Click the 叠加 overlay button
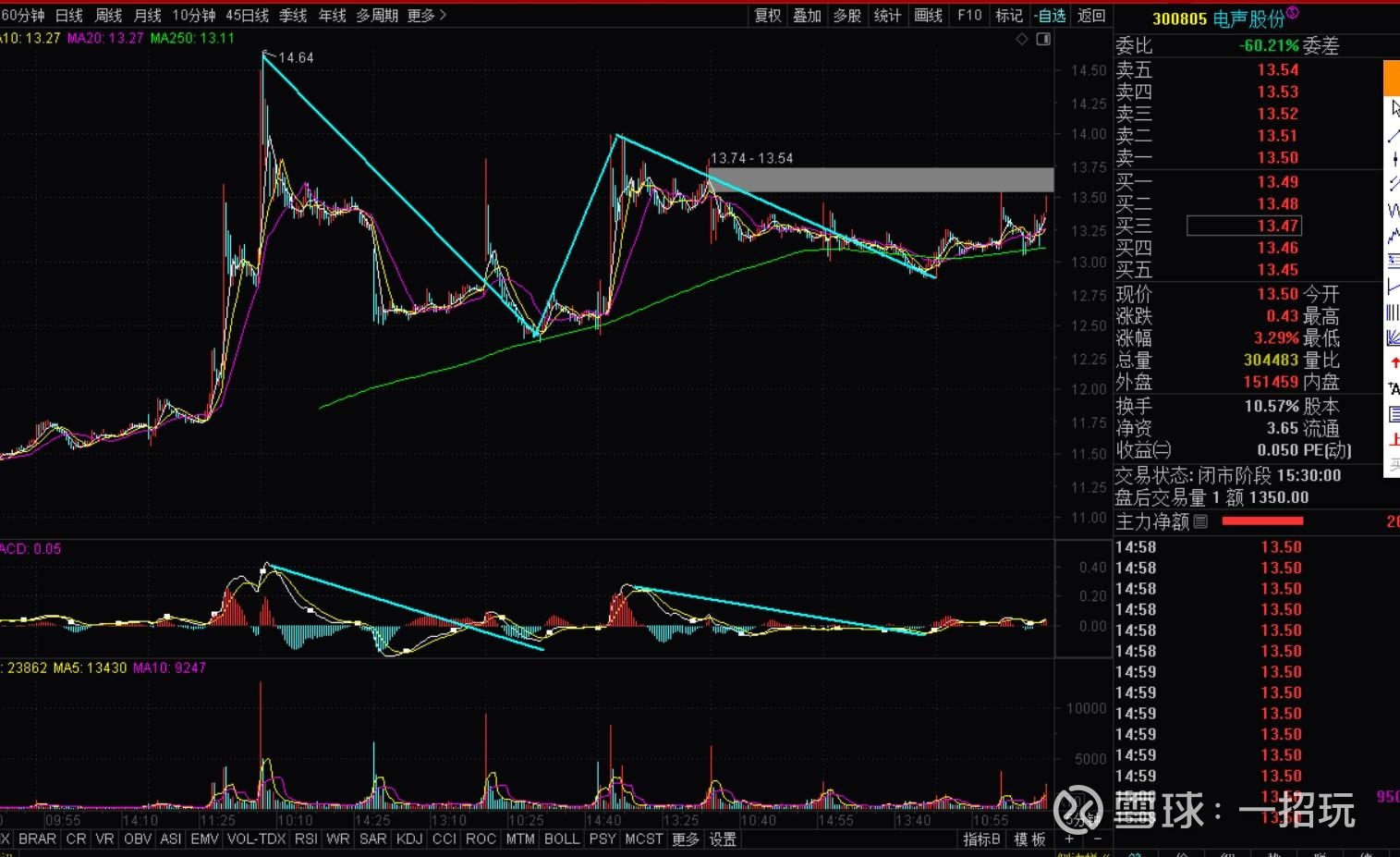The height and width of the screenshot is (857, 1400). (x=808, y=15)
